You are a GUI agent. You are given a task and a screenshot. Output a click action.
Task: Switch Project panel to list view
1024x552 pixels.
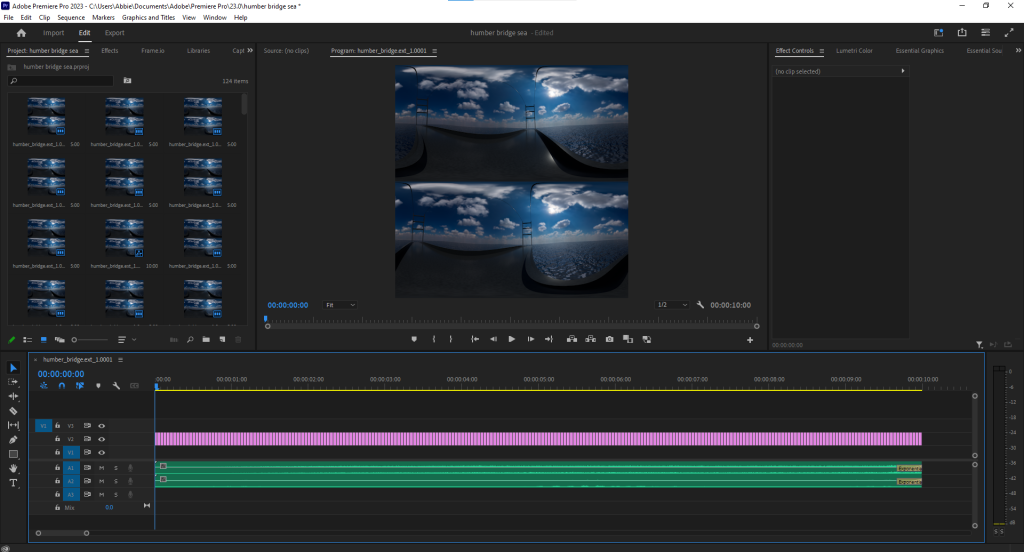coord(27,340)
